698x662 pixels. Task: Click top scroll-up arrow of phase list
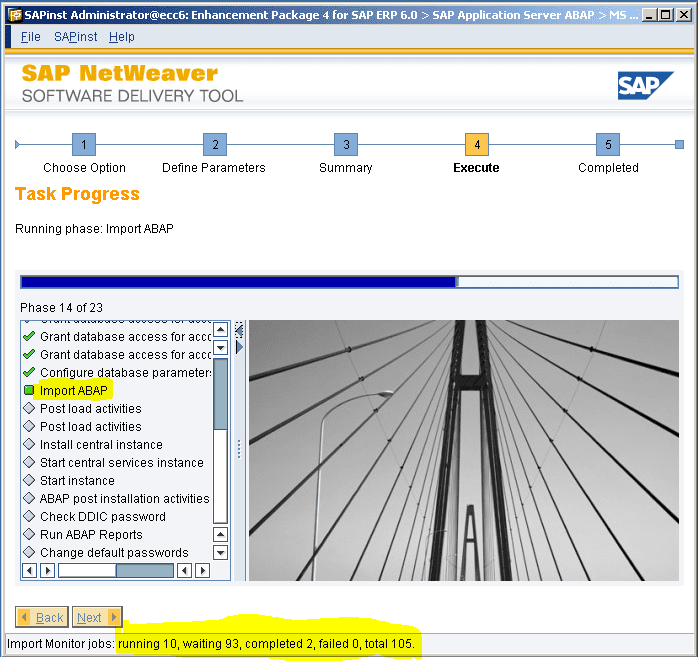(220, 329)
